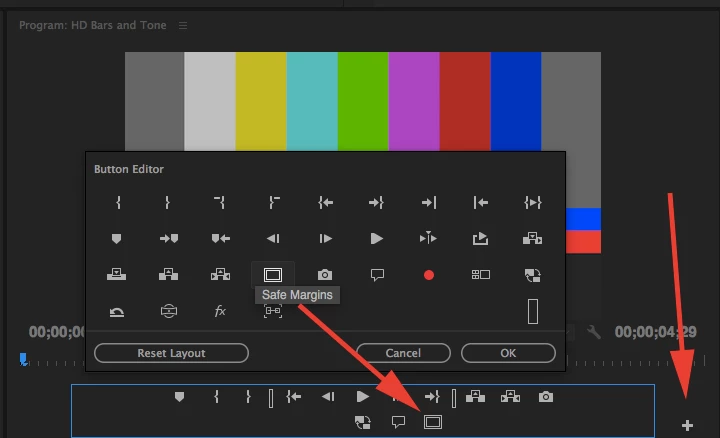Select the Export Frame camera in Button Editor
The image size is (720, 438).
click(325, 275)
